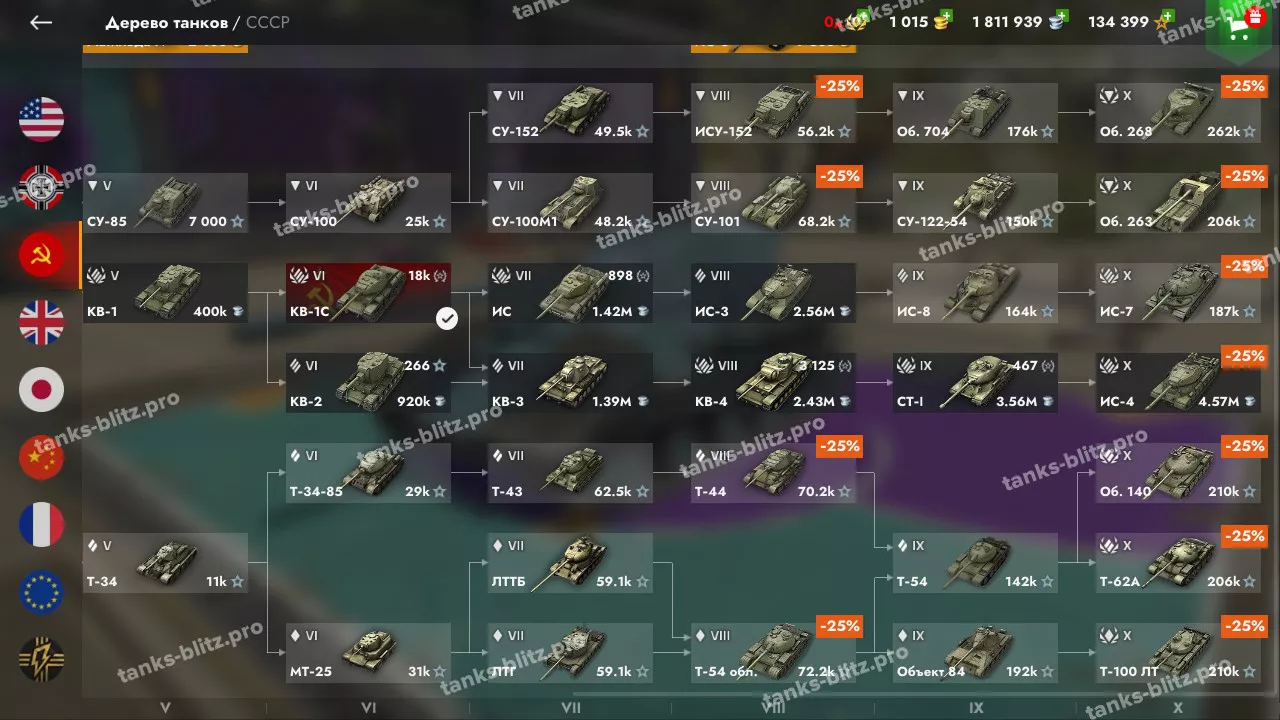The width and height of the screenshot is (1280, 720).
Task: Click the horizontal scrollbar at the bottom
Action: 915,692
